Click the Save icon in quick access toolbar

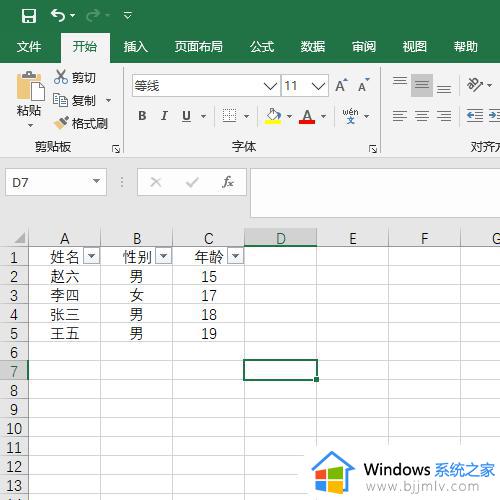29,16
